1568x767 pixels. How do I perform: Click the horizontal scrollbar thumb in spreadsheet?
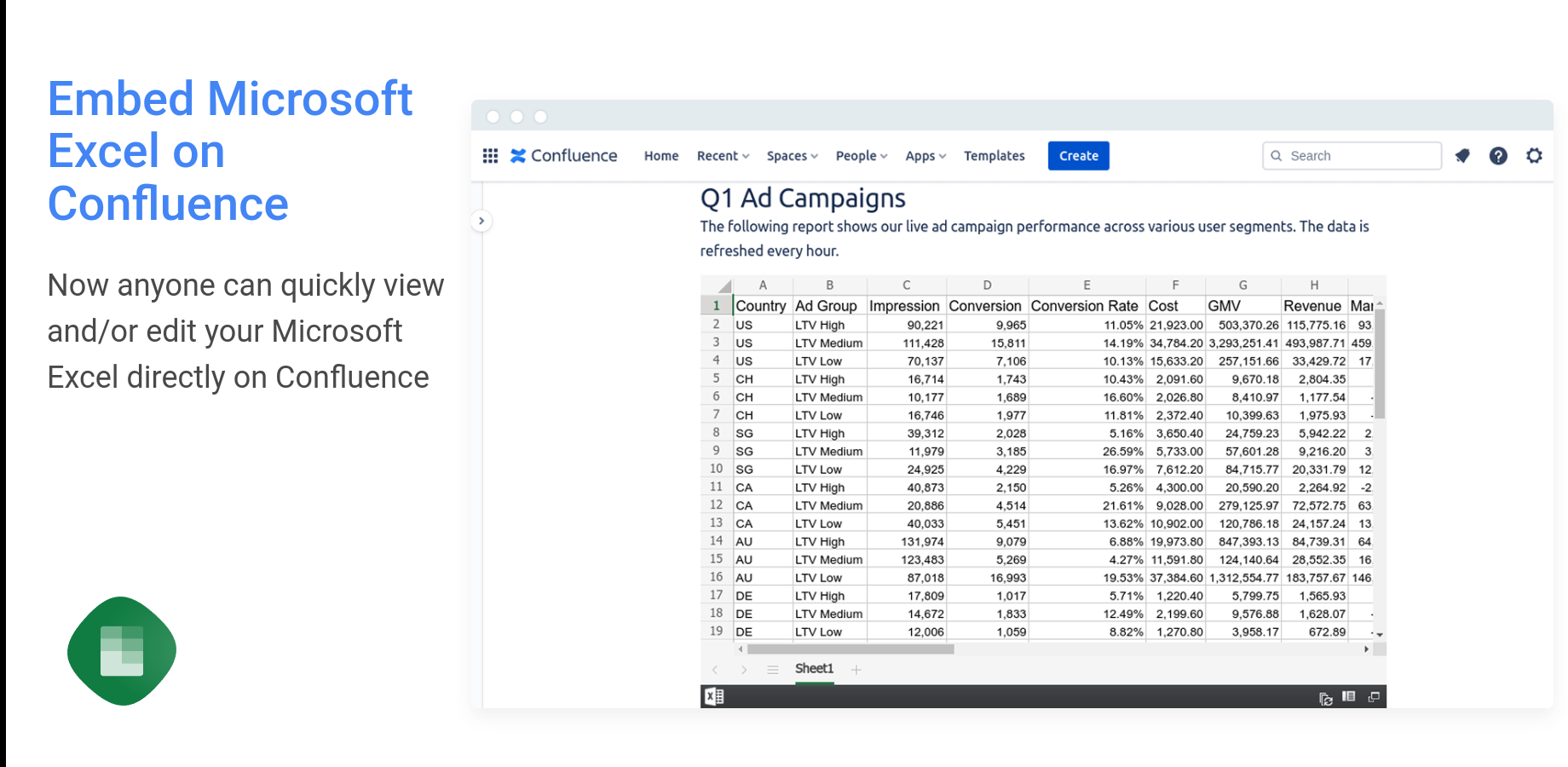point(850,649)
